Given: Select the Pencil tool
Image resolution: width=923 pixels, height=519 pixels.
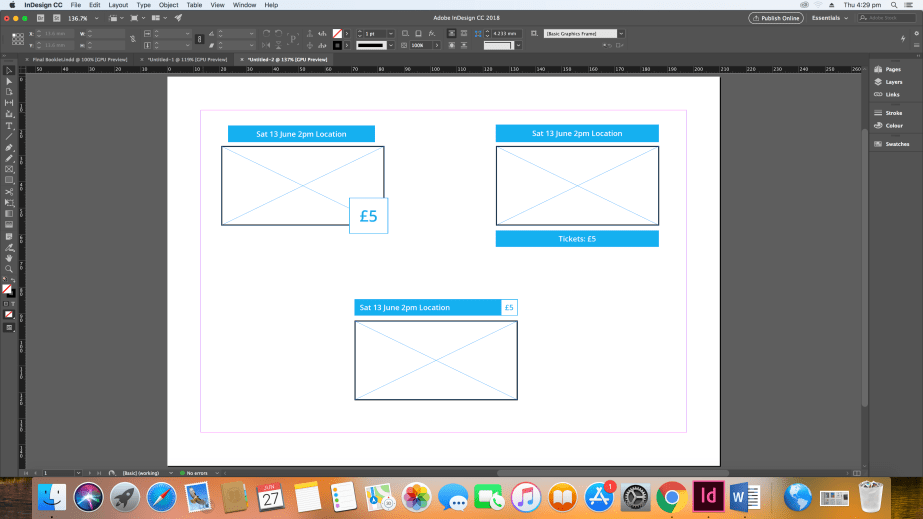Looking at the screenshot, I should click(x=9, y=158).
